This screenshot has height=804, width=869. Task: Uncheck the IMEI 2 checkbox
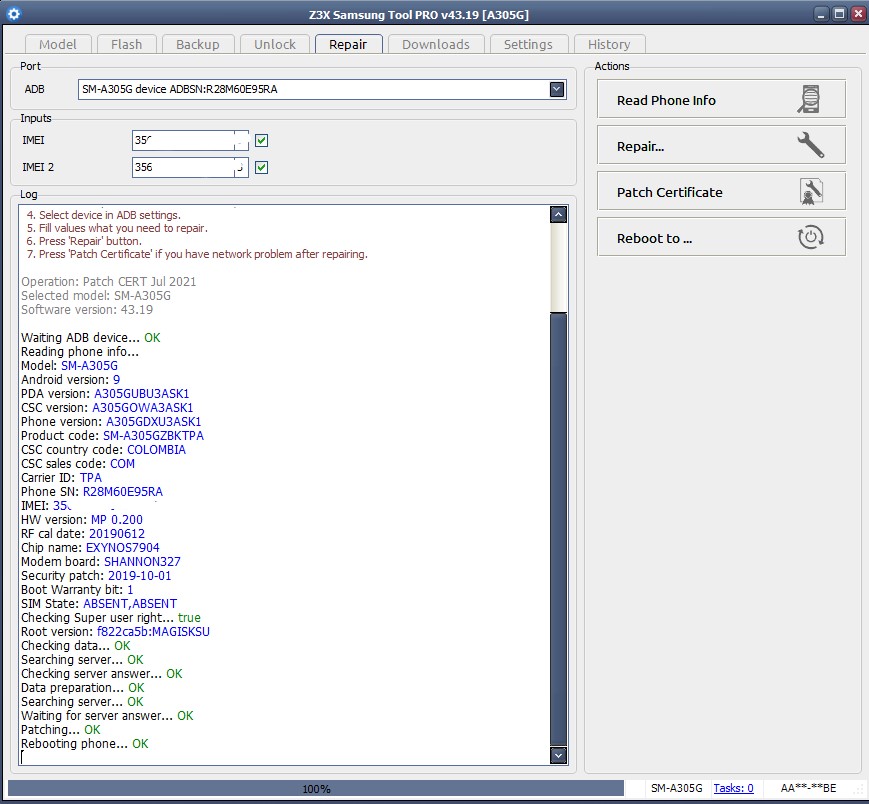[262, 167]
